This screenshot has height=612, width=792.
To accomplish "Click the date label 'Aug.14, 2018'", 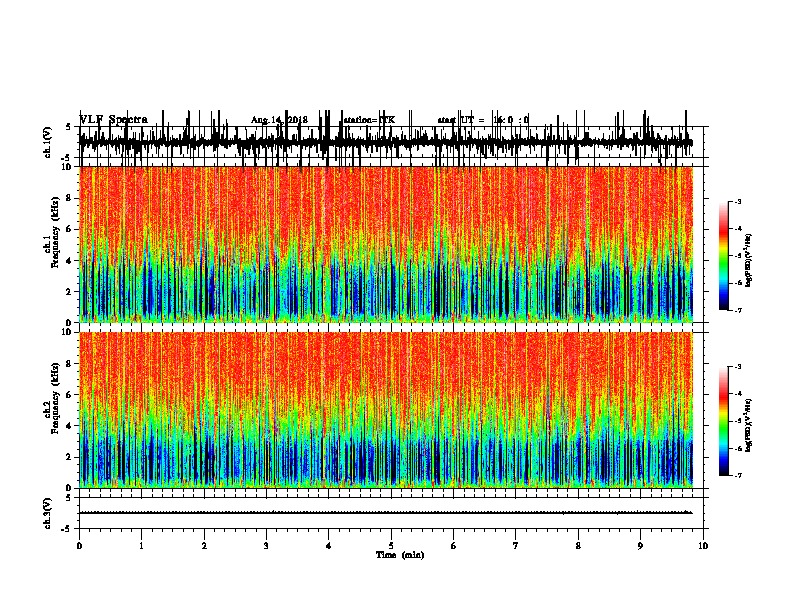I will click(x=279, y=120).
